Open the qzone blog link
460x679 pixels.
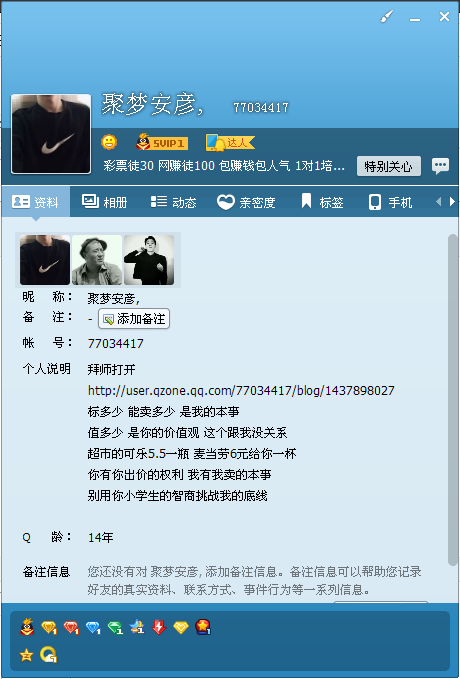[x=241, y=391]
